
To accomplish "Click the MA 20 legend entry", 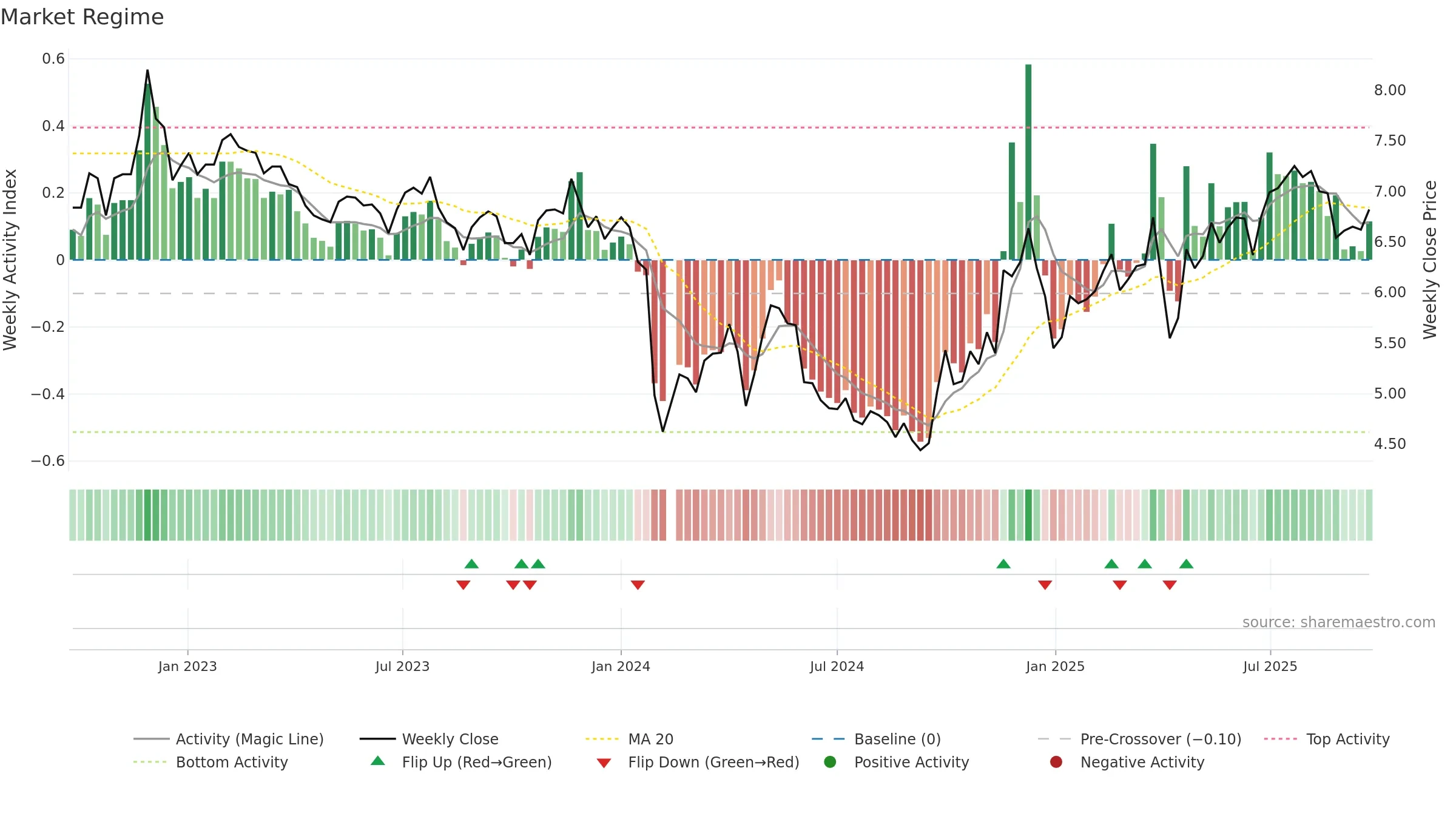I will pyautogui.click(x=629, y=739).
